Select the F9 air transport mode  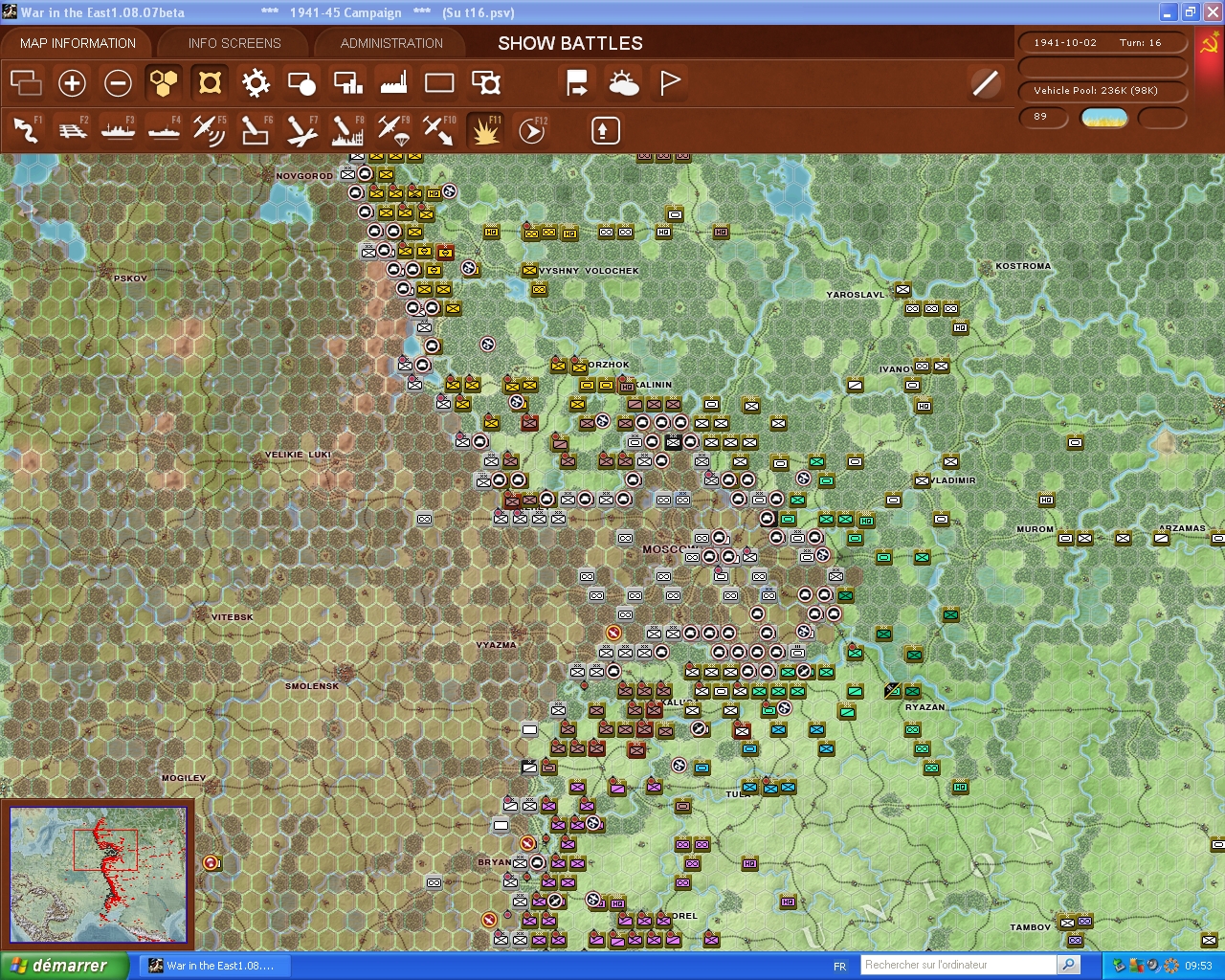[393, 130]
